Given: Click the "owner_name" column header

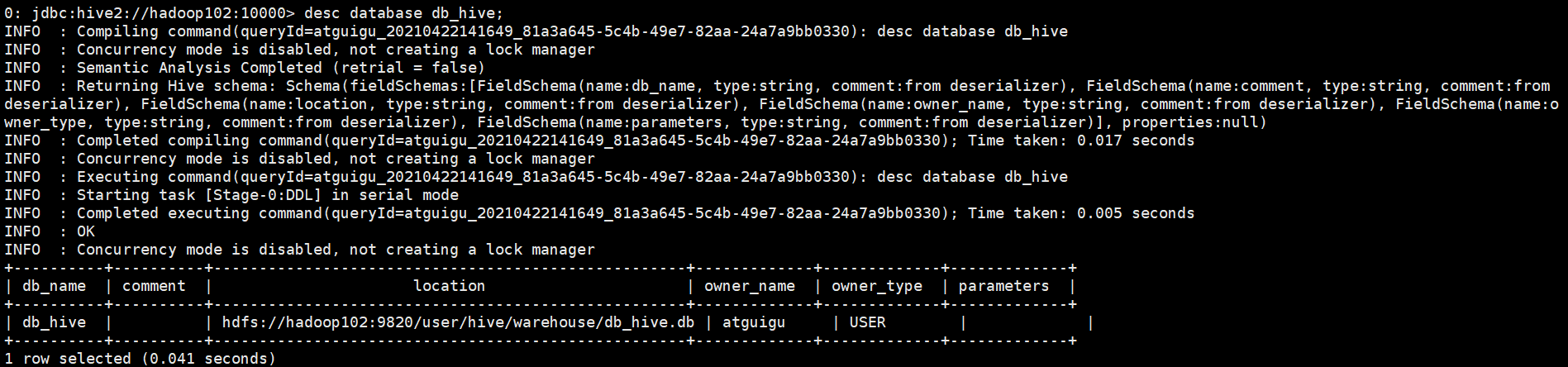Looking at the screenshot, I should (x=750, y=286).
